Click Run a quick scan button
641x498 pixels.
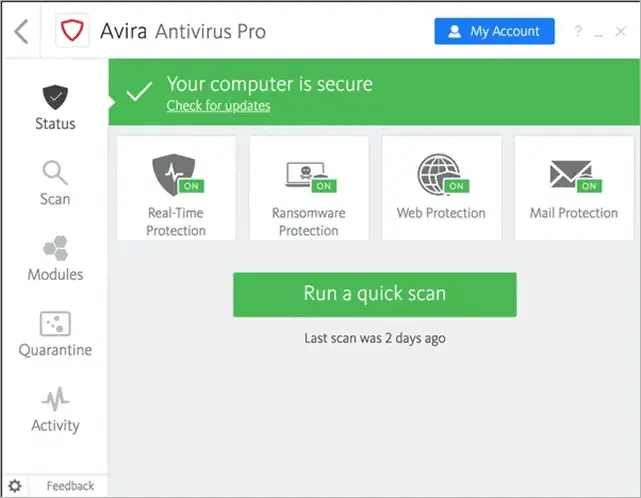click(375, 294)
